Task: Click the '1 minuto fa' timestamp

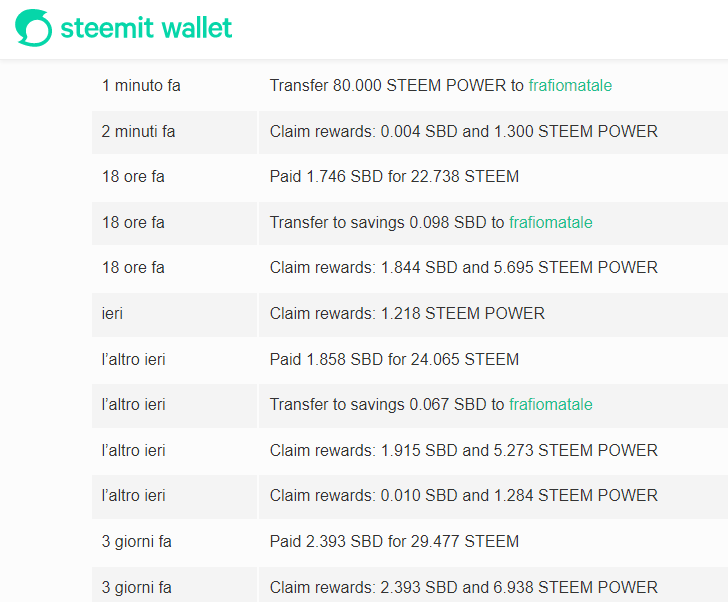Action: 141,85
